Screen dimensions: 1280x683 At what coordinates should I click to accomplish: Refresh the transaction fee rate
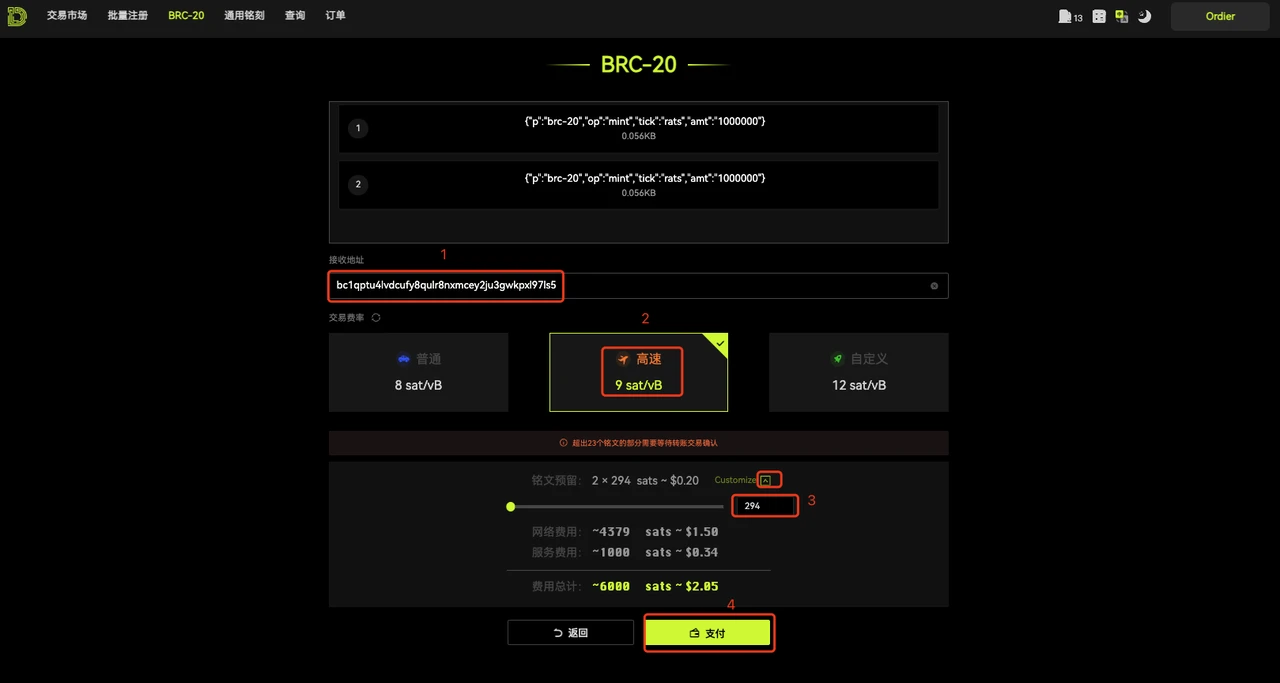point(376,318)
